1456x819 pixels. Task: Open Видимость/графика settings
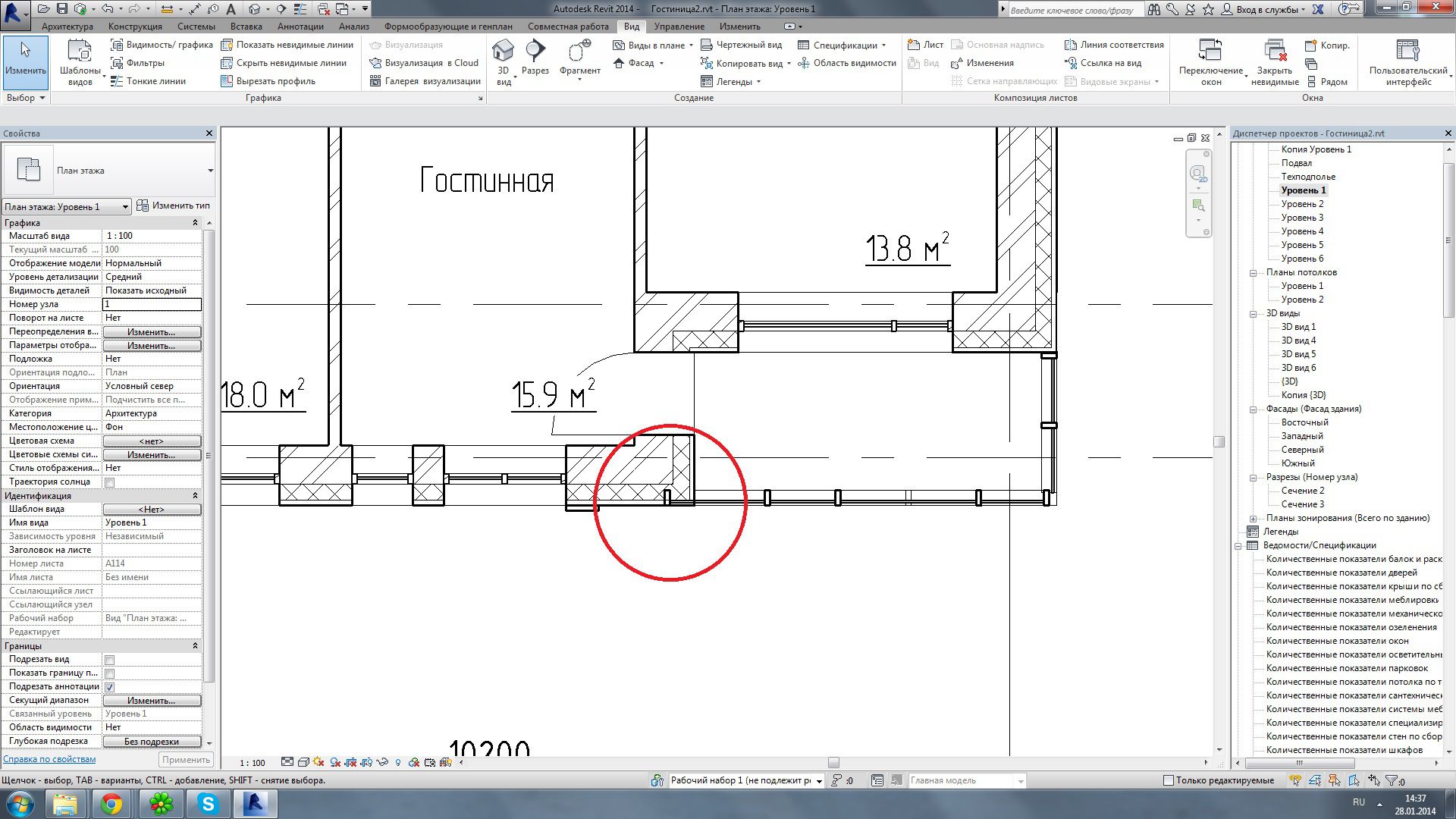(x=162, y=45)
